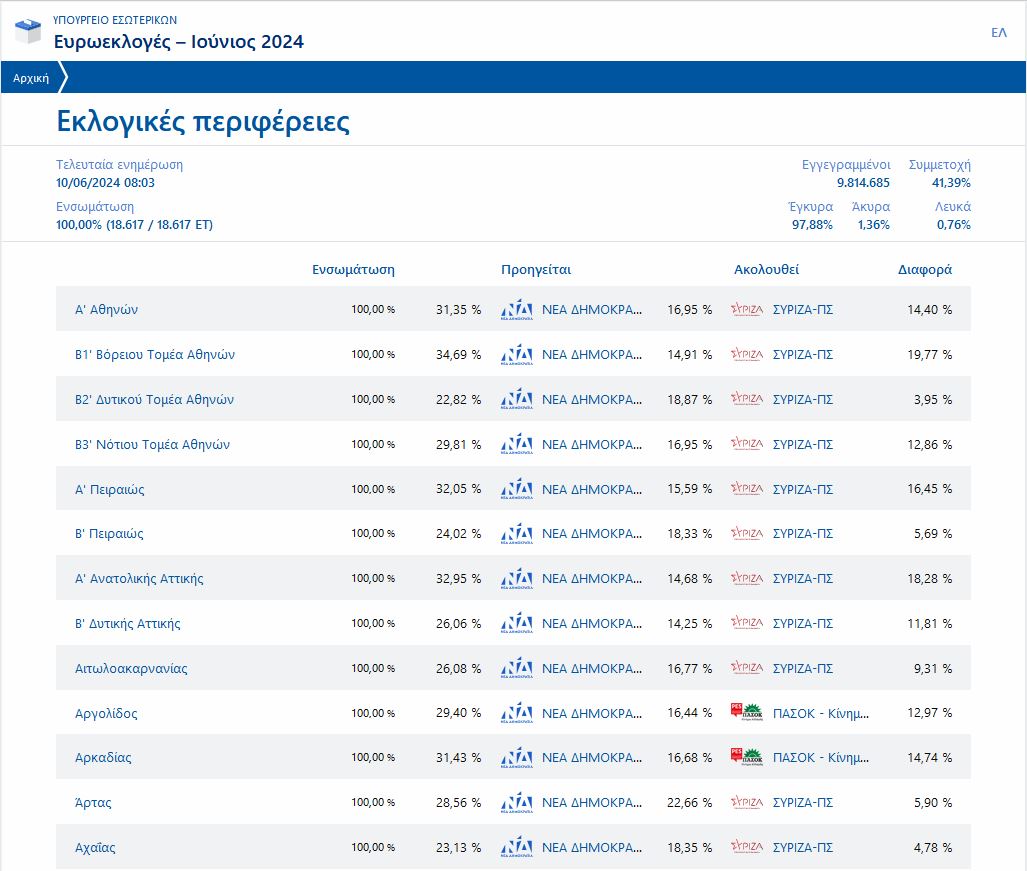This screenshot has width=1027, height=871.
Task: Open Β2' Δυτικού Τομέα Αθηνών link
Action: pos(155,400)
